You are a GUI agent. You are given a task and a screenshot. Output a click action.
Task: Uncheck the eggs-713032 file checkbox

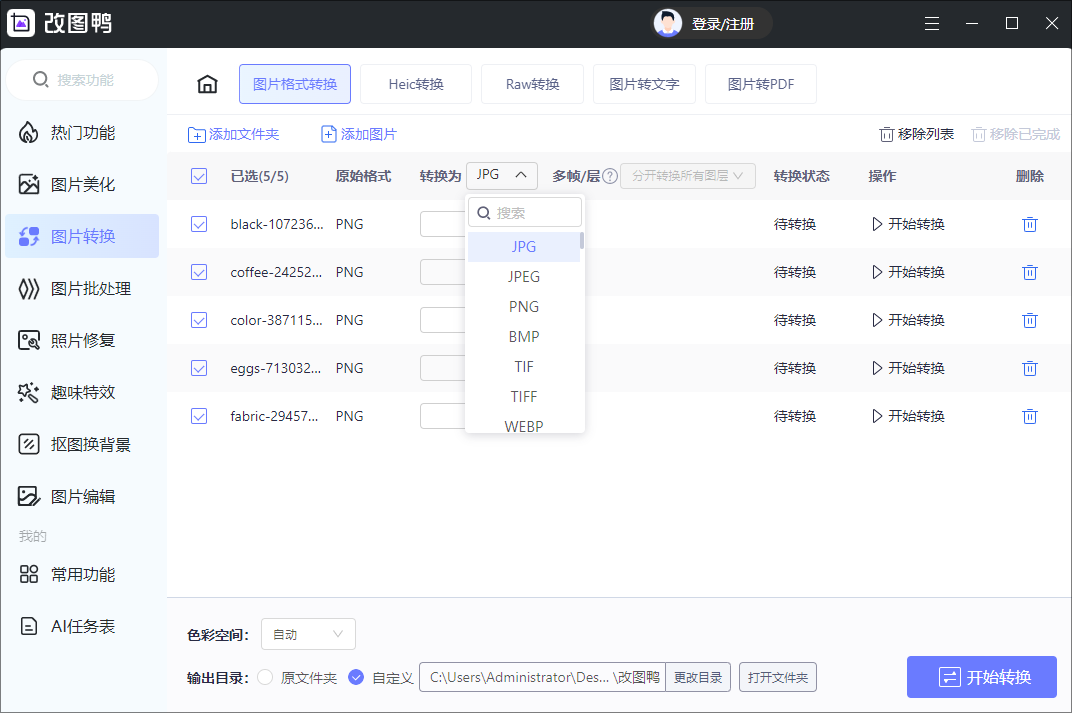(198, 368)
